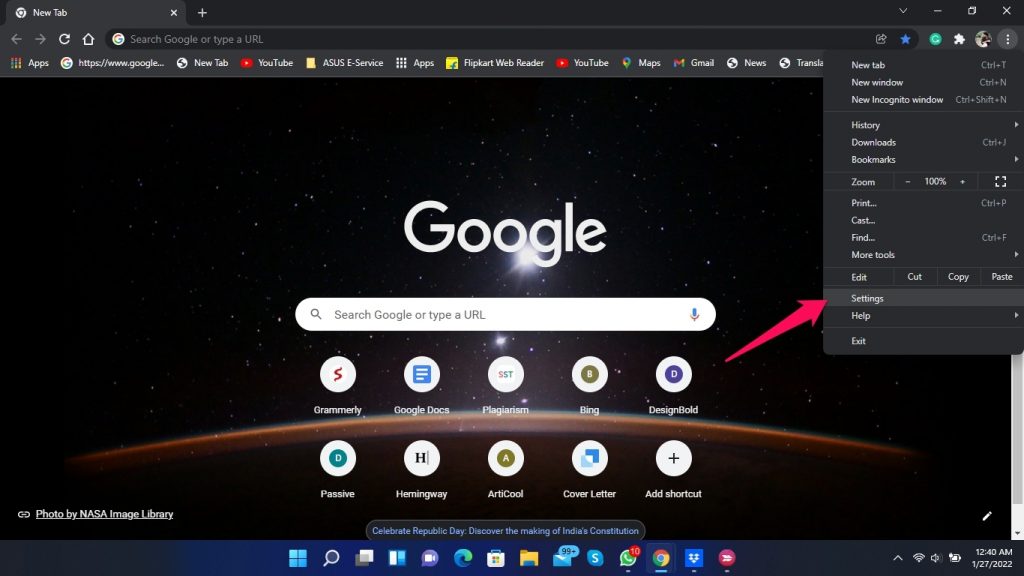Open the ASUS E-Service bookmark
Screen dimensions: 1024x576
click(x=344, y=63)
